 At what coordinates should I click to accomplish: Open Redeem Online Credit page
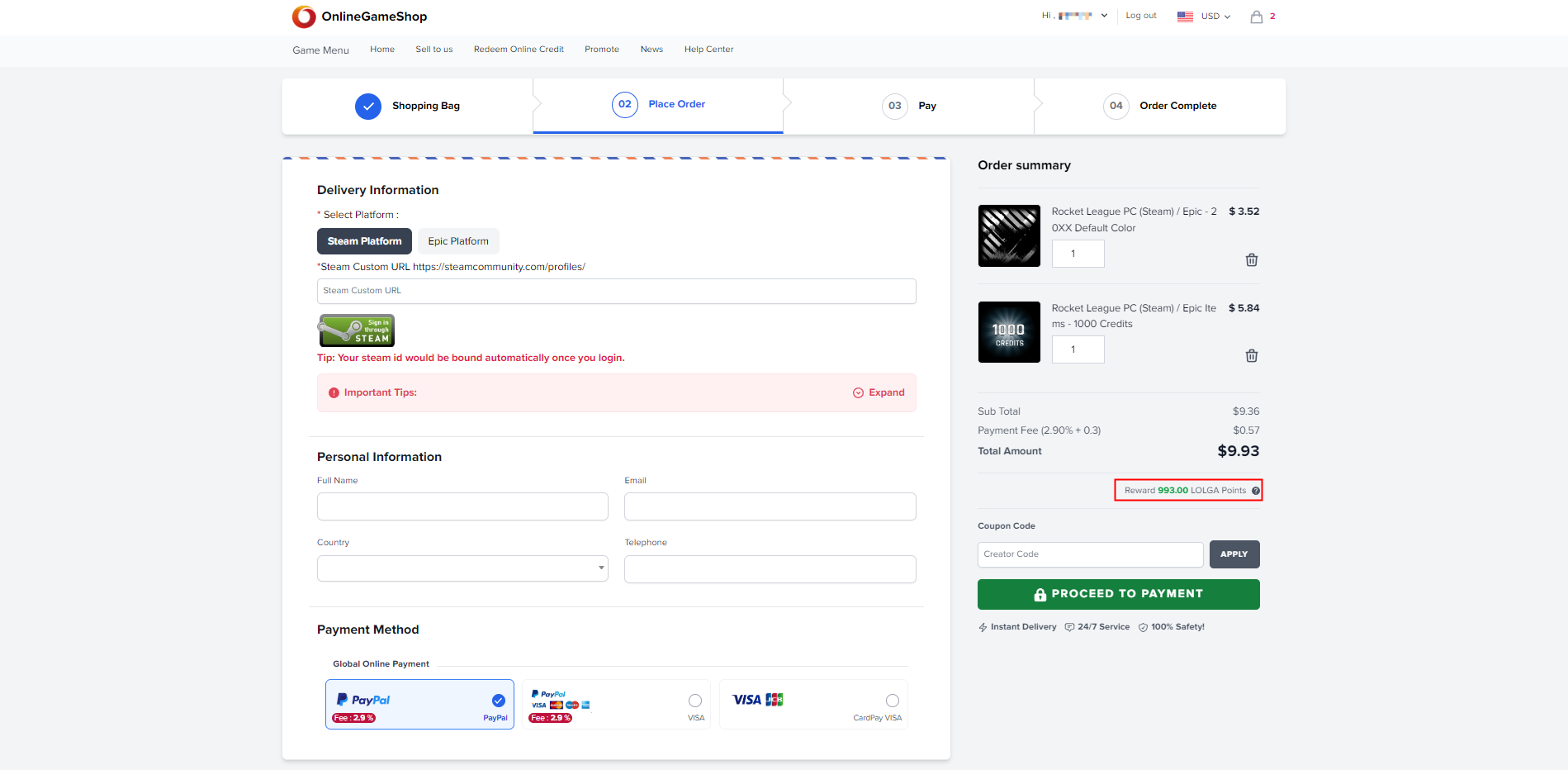(x=519, y=50)
